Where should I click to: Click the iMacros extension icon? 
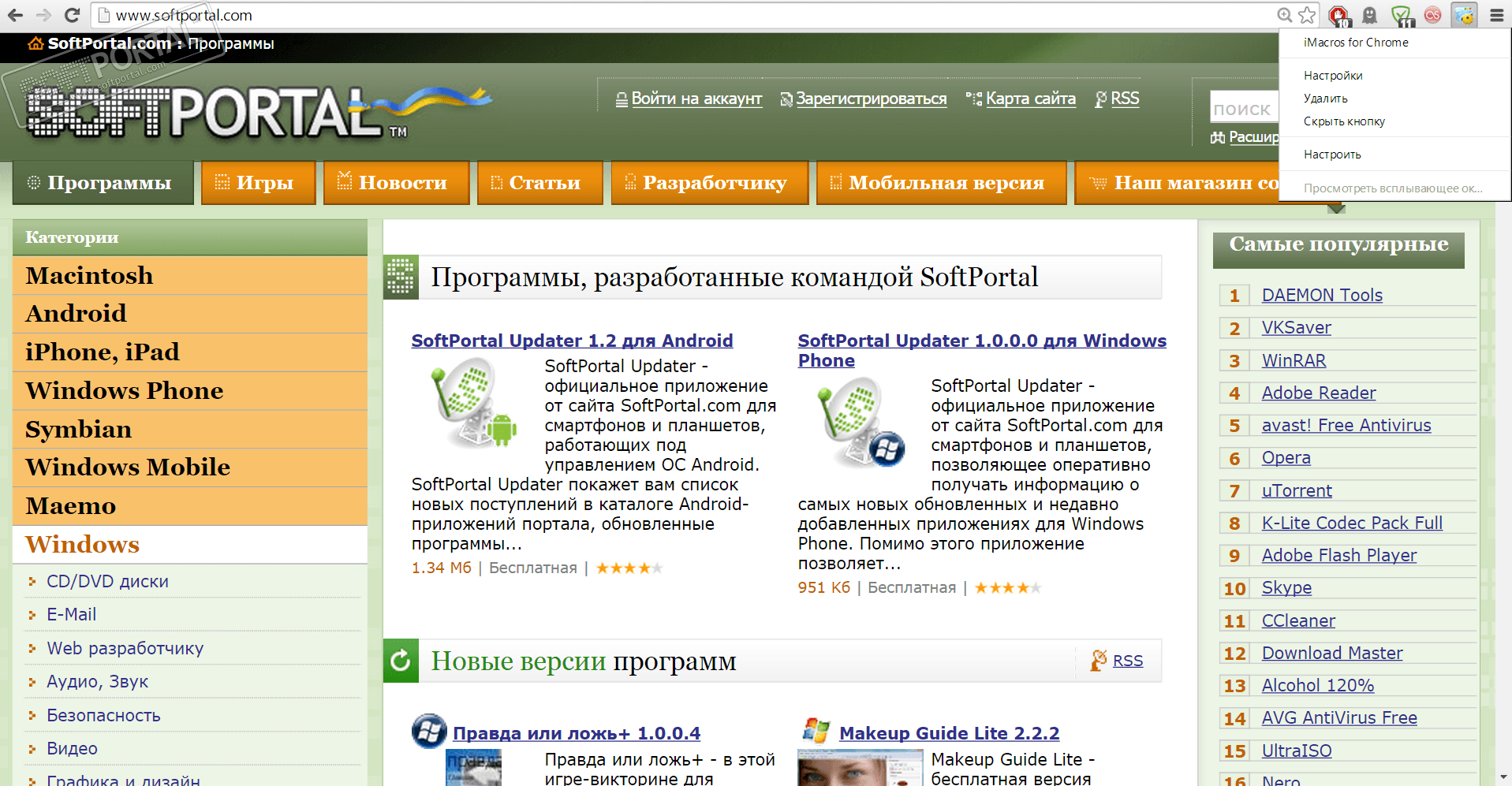pyautogui.click(x=1464, y=15)
